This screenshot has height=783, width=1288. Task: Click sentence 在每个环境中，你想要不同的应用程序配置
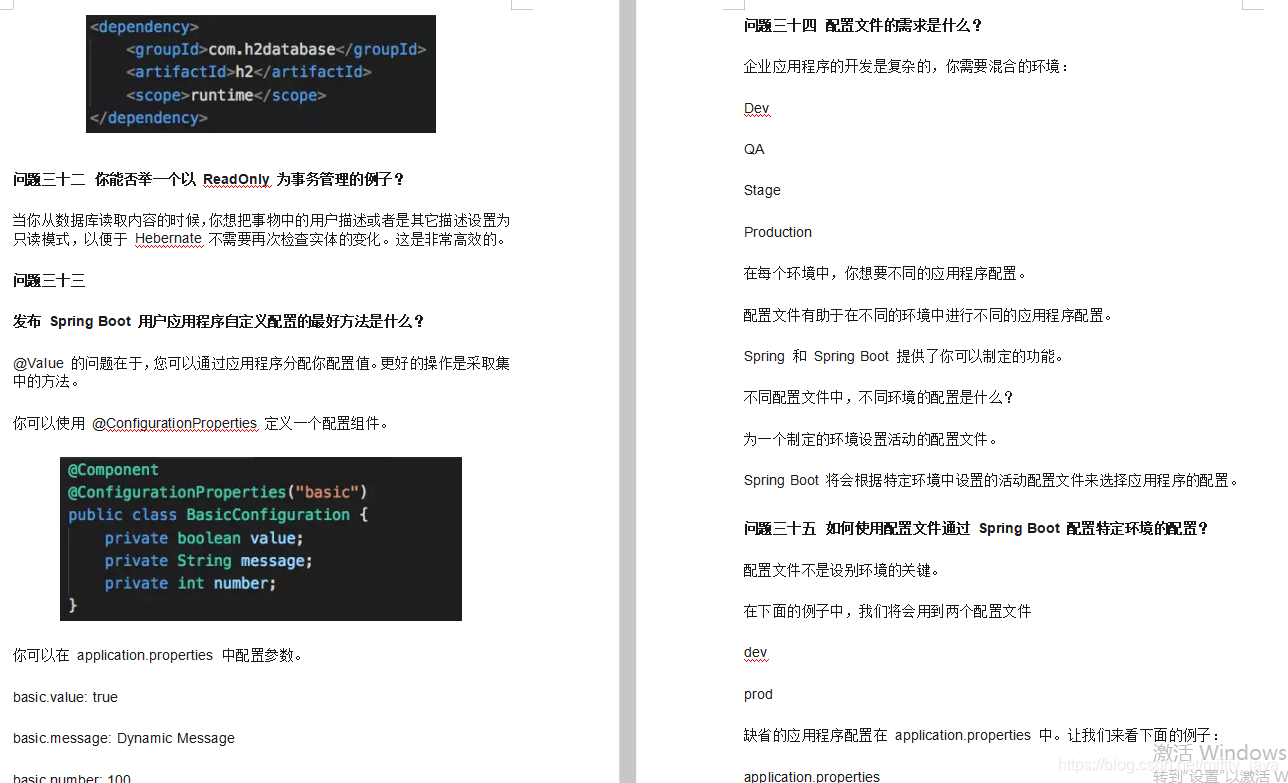point(885,274)
